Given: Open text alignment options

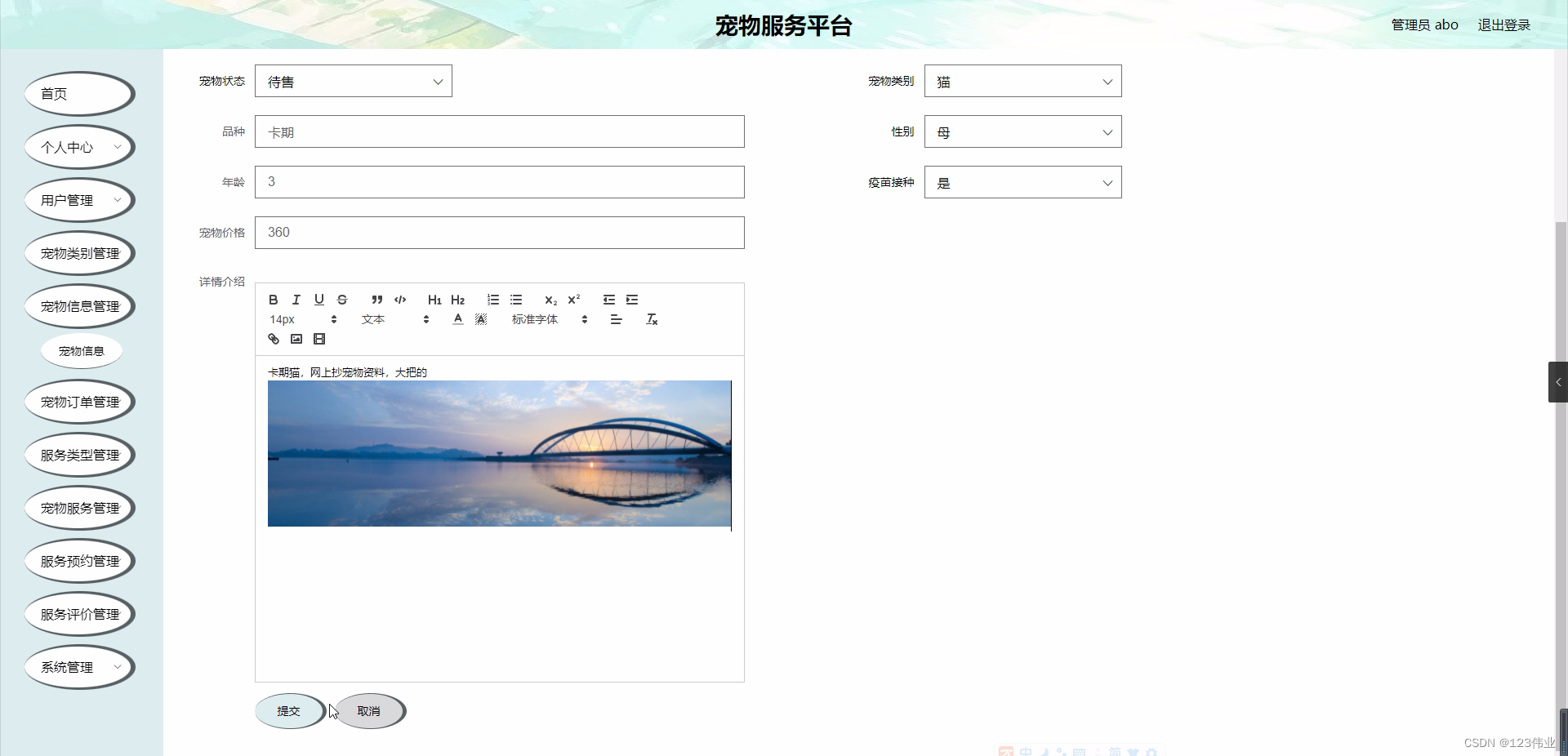Looking at the screenshot, I should pyautogui.click(x=617, y=319).
